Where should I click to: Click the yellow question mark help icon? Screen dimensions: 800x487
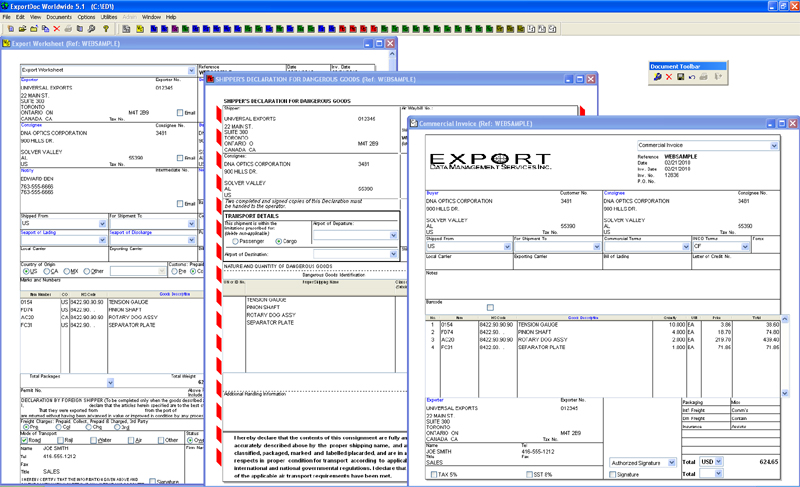(106, 29)
